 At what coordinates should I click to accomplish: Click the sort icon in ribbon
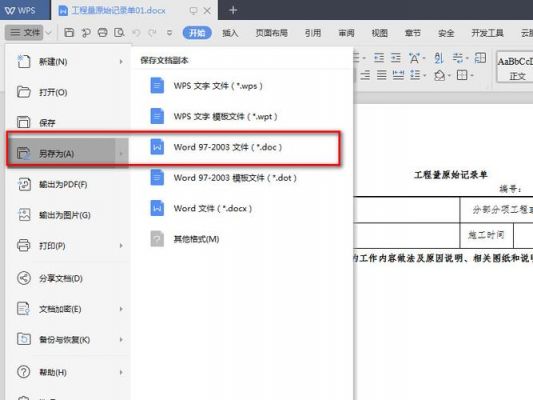439,58
